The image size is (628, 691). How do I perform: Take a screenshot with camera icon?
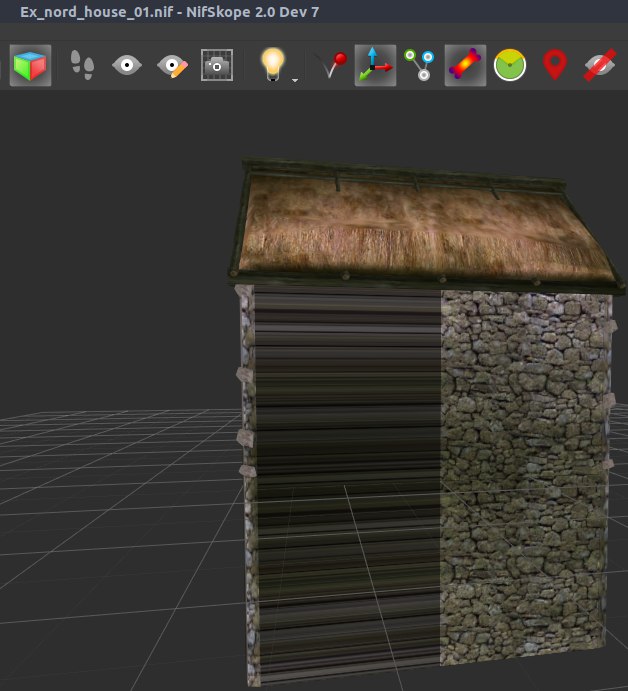(217, 66)
